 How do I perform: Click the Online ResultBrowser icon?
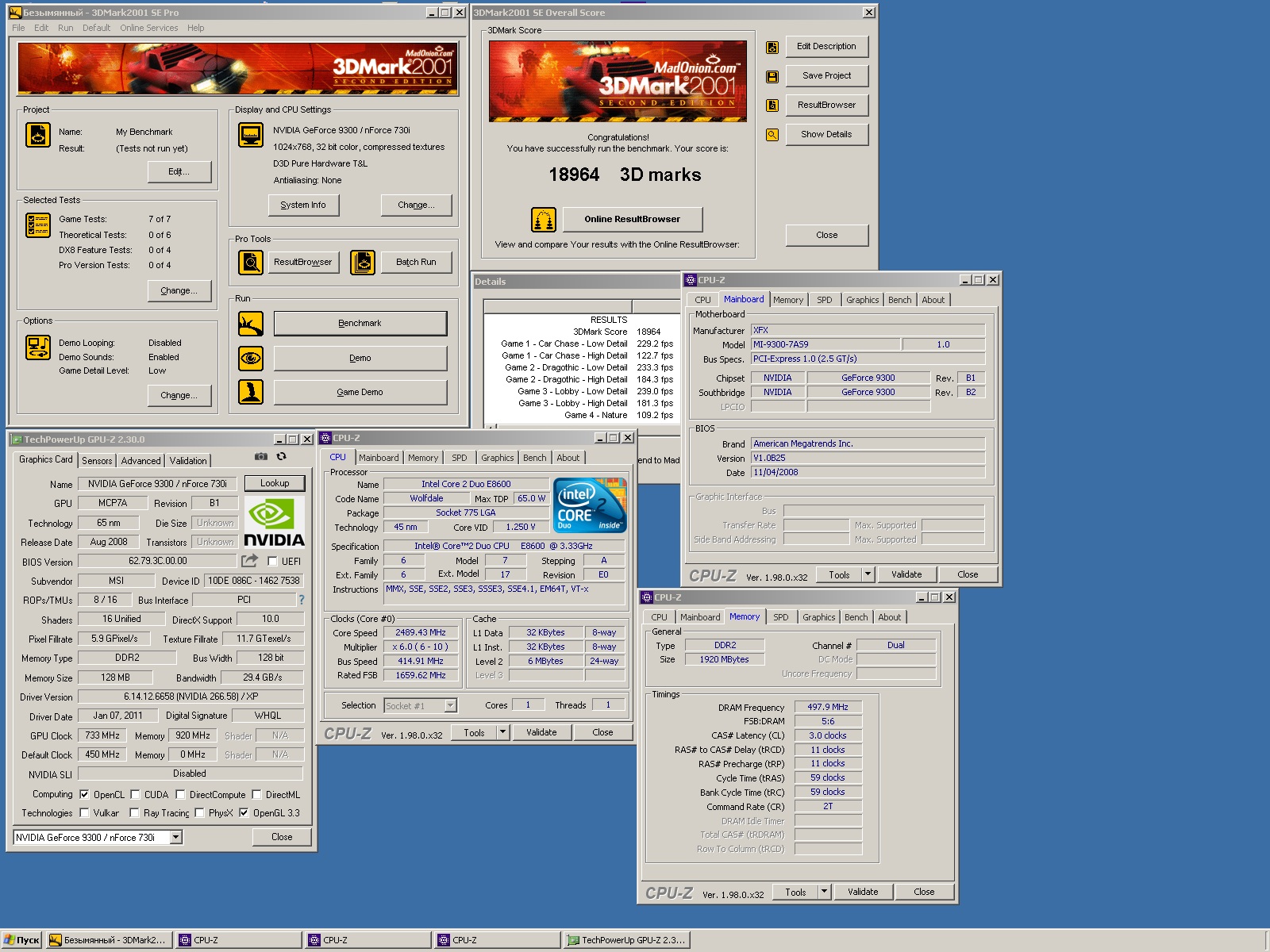coord(544,219)
